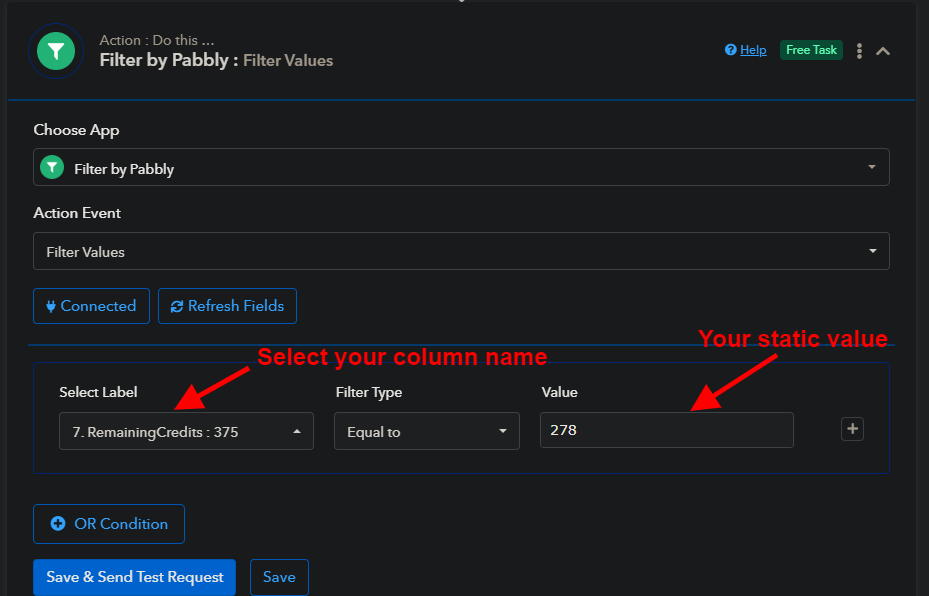Open the Help link
This screenshot has width=929, height=596.
click(753, 50)
